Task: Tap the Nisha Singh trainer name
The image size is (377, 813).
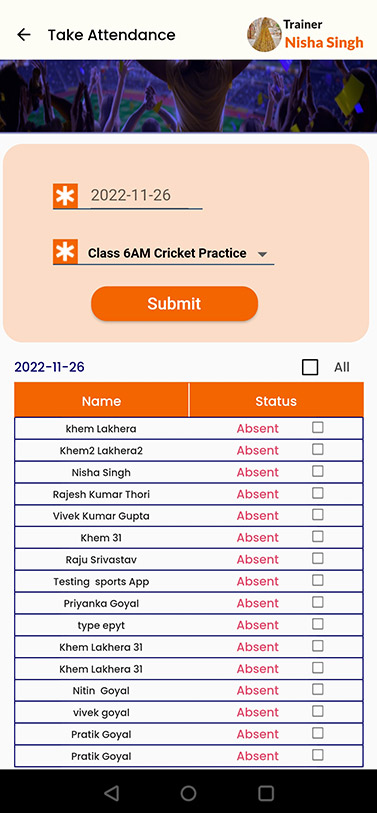Action: pos(324,43)
